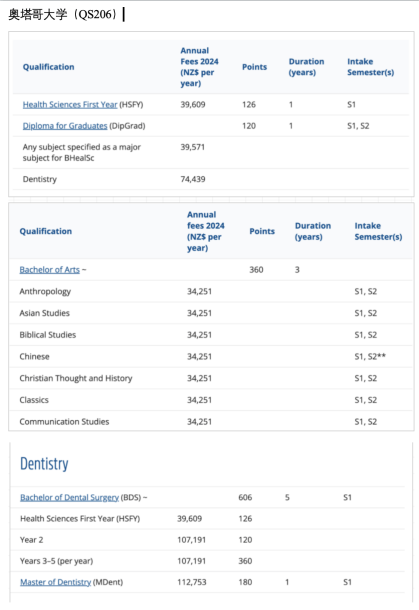The width and height of the screenshot is (419, 610).
Task: Click the 奥塔哥大学 (QS206) title text
Action: pyautogui.click(x=63, y=14)
